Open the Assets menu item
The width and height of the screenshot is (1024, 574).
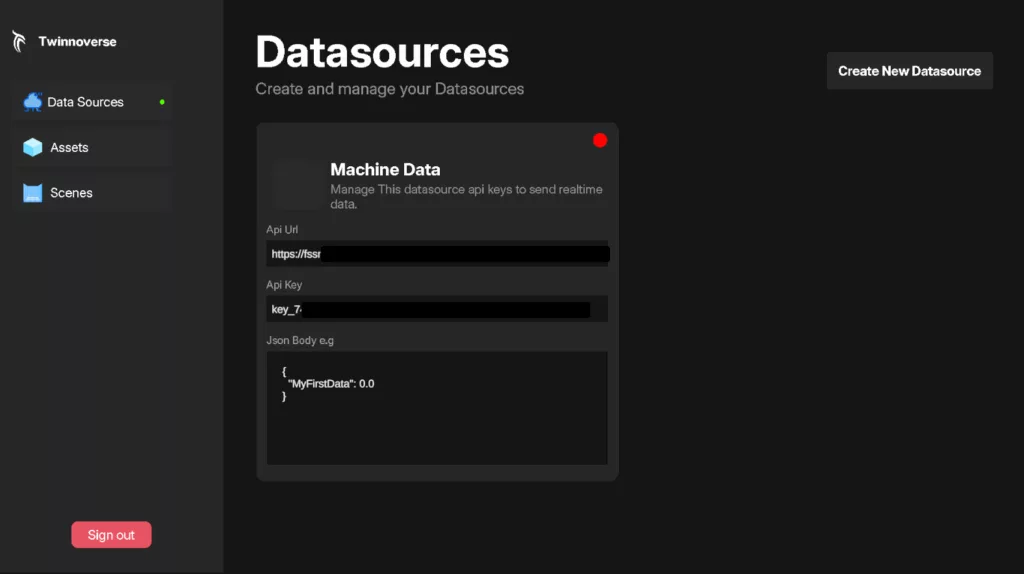(92, 148)
